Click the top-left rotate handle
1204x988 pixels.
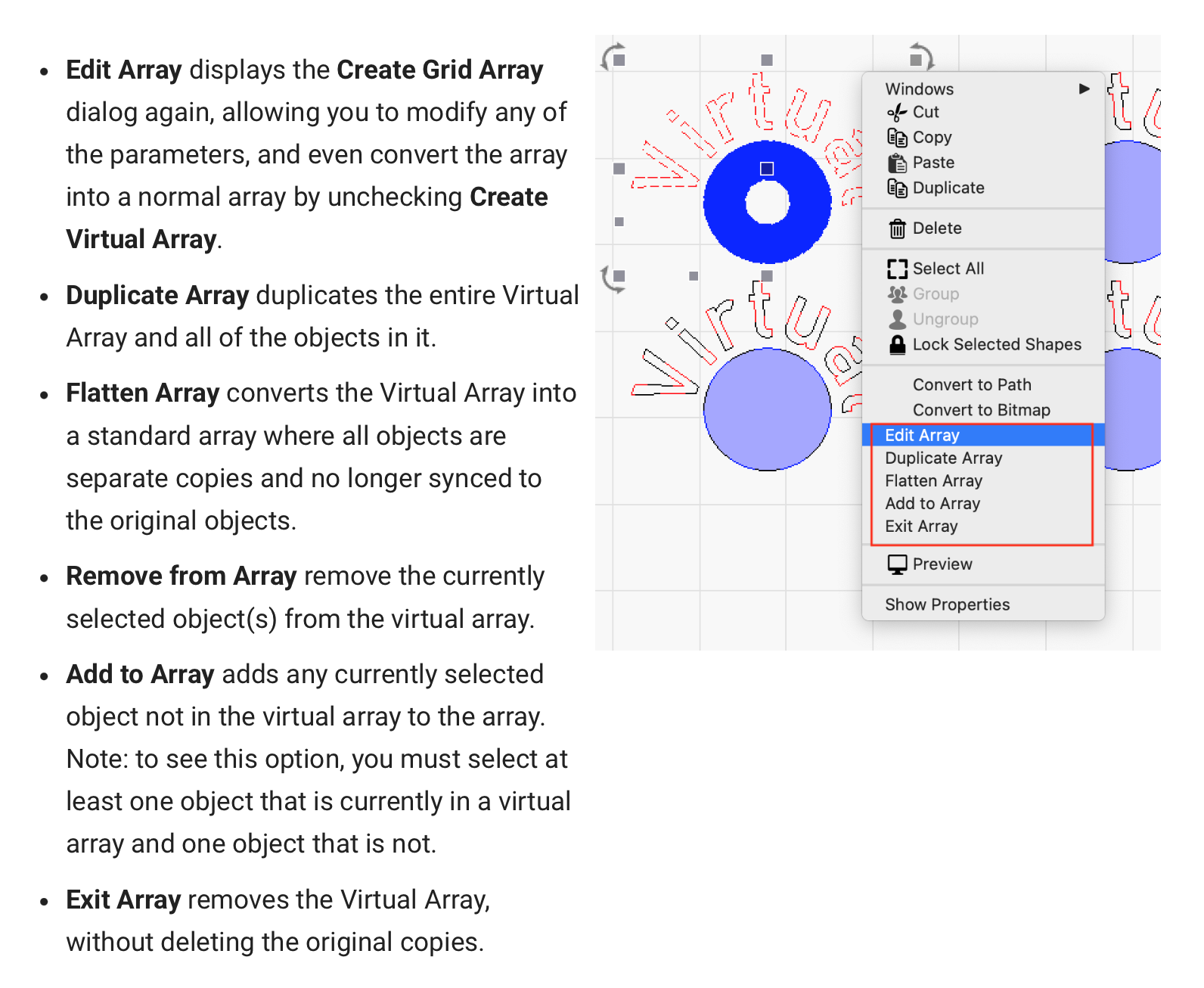pyautogui.click(x=613, y=57)
